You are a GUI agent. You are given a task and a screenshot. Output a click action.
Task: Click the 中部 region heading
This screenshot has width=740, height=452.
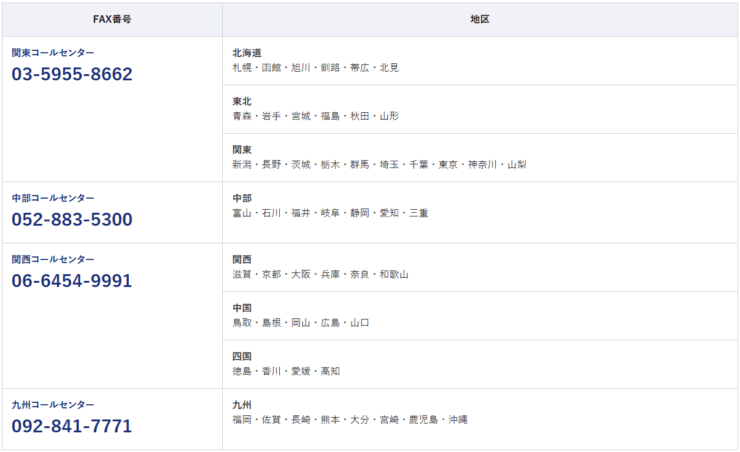click(242, 198)
